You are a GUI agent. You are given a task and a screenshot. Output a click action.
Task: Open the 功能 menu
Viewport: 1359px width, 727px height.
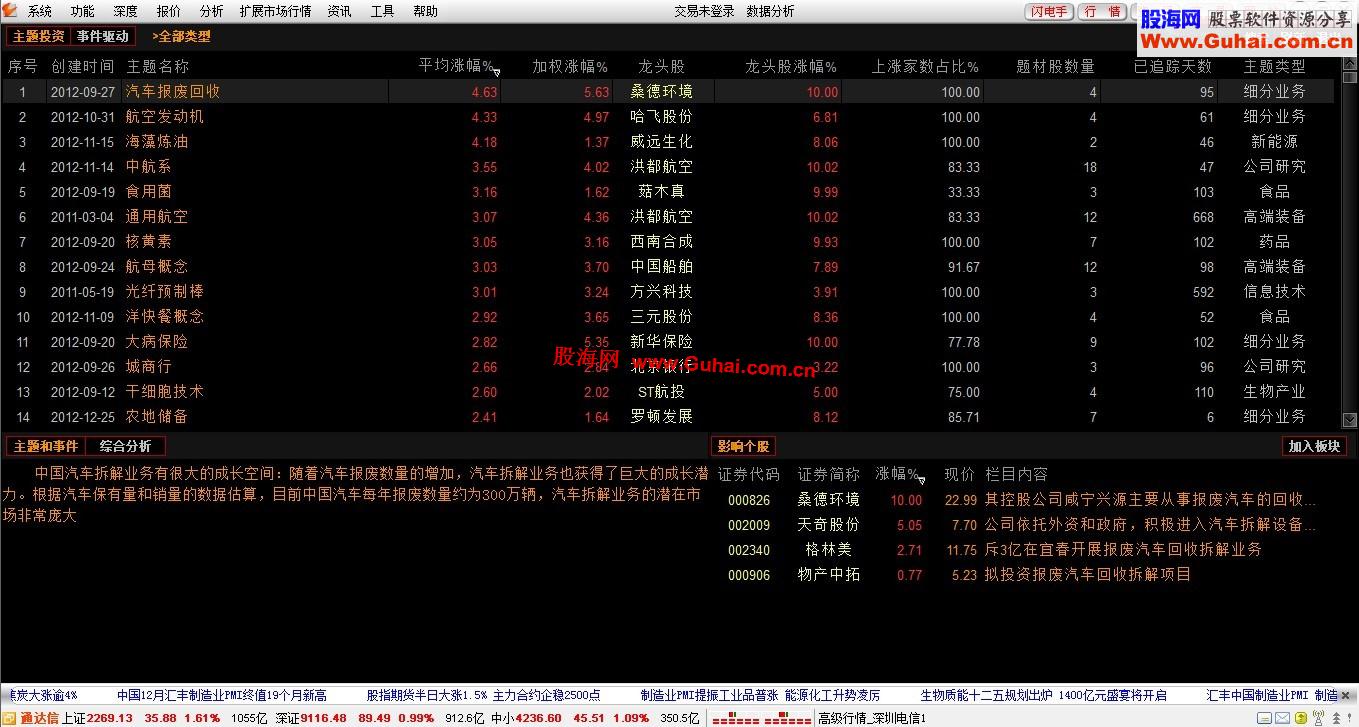pyautogui.click(x=83, y=11)
